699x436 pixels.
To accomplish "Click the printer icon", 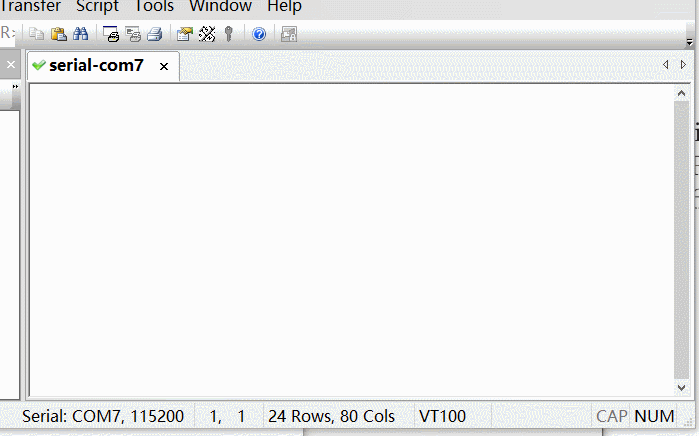I will tap(155, 34).
